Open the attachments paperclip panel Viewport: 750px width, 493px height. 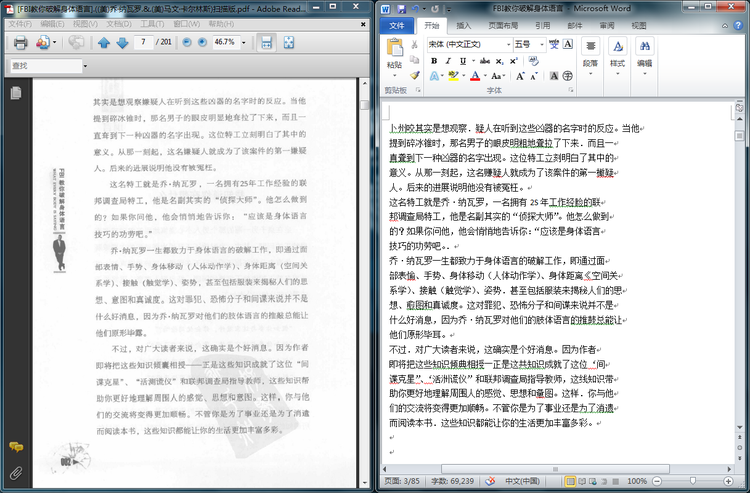tap(16, 473)
